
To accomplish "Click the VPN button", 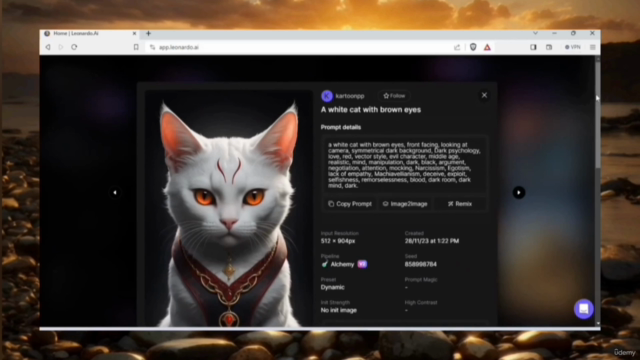I will [x=572, y=47].
